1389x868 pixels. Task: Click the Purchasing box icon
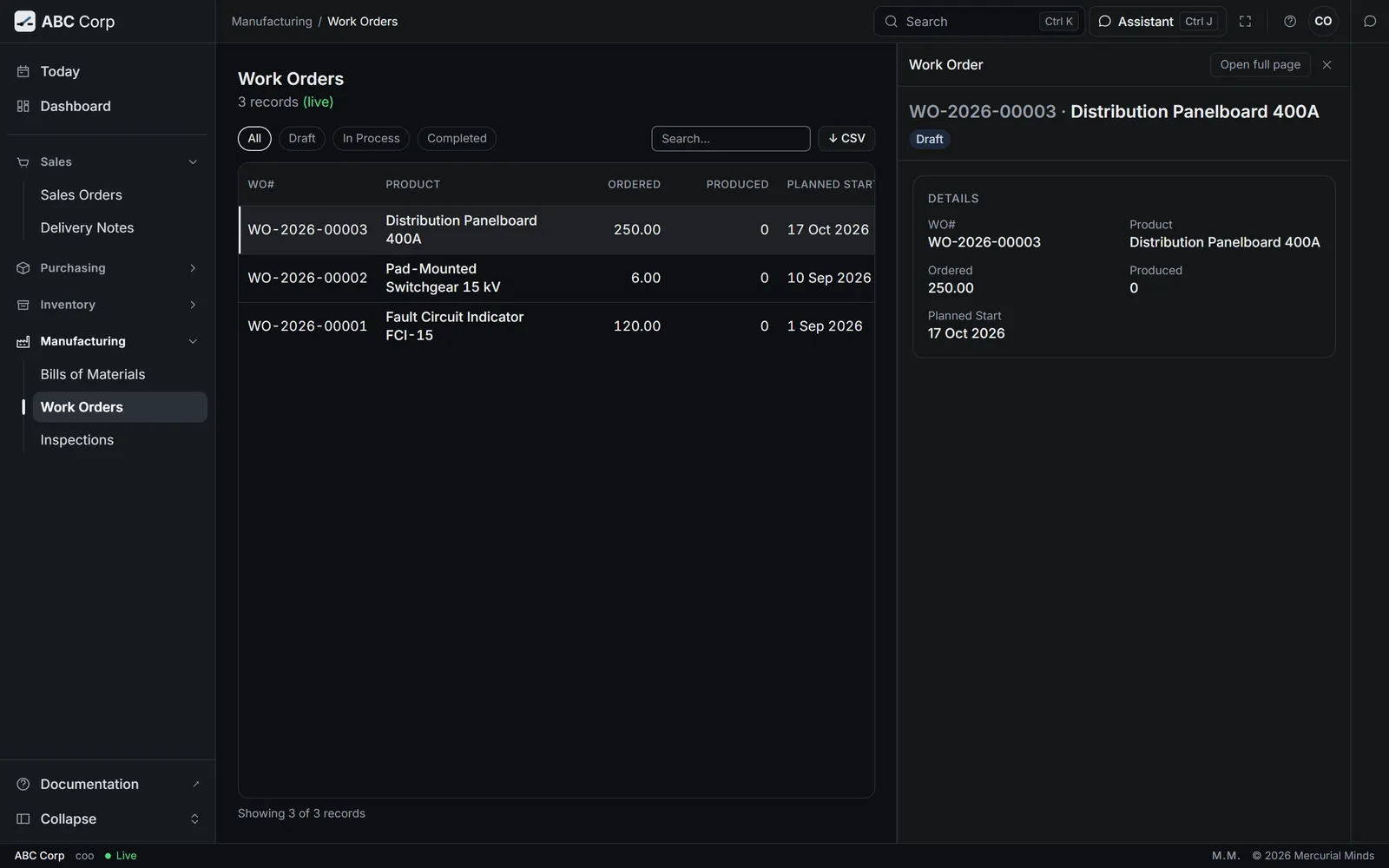23,268
